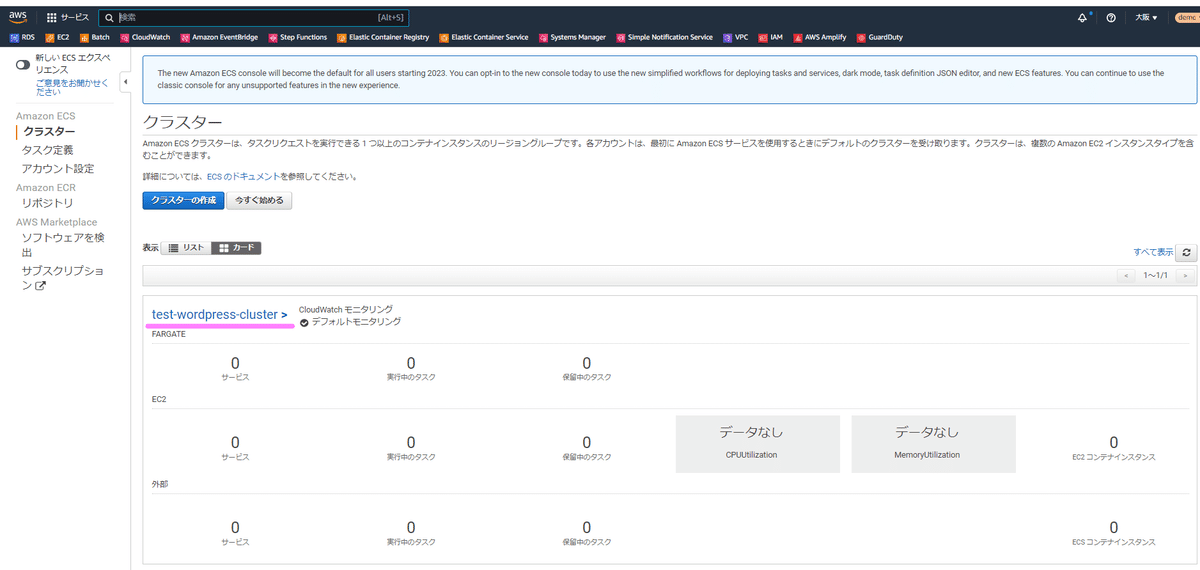This screenshot has height=570, width=1200.
Task: Click デフォルトモニタリング check icon
Action: 304,322
